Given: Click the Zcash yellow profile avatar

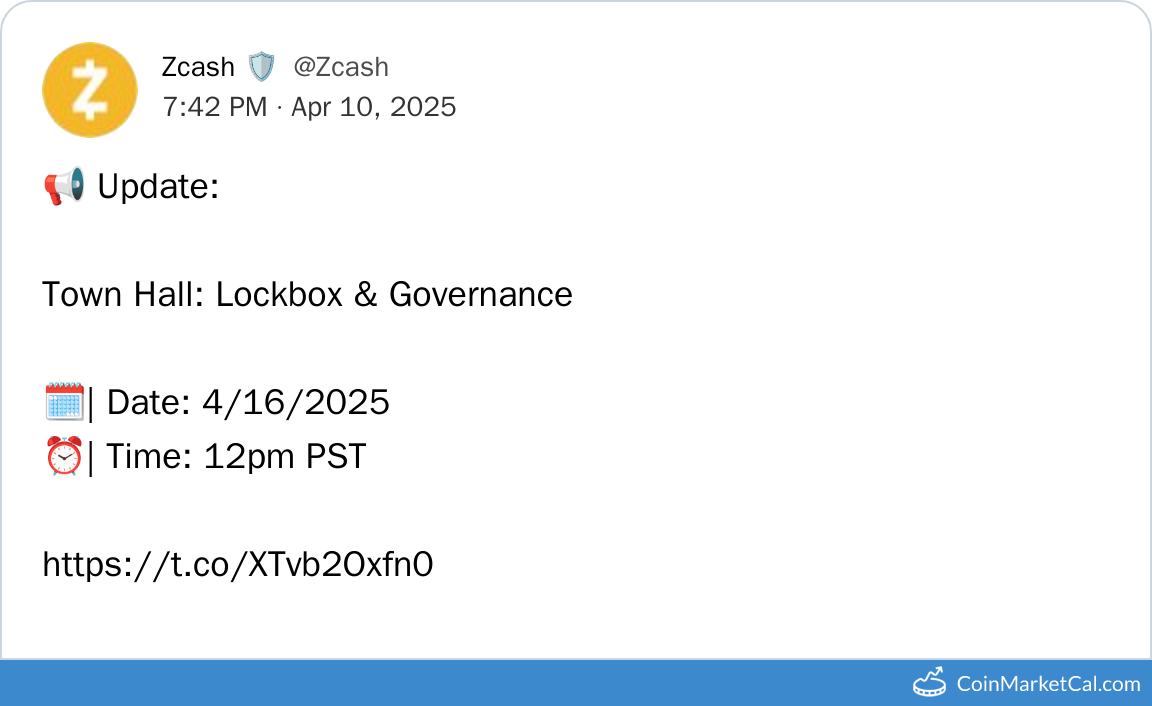Looking at the screenshot, I should pos(89,89).
